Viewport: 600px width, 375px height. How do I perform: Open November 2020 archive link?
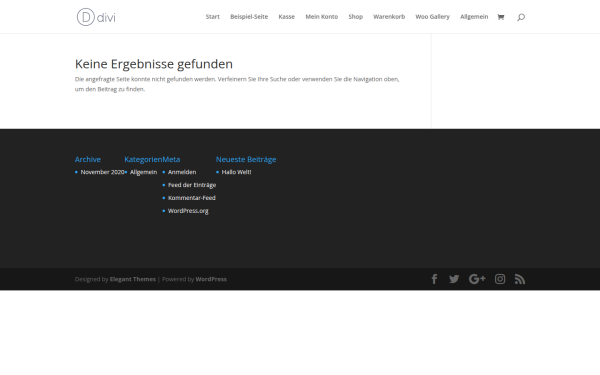(102, 172)
